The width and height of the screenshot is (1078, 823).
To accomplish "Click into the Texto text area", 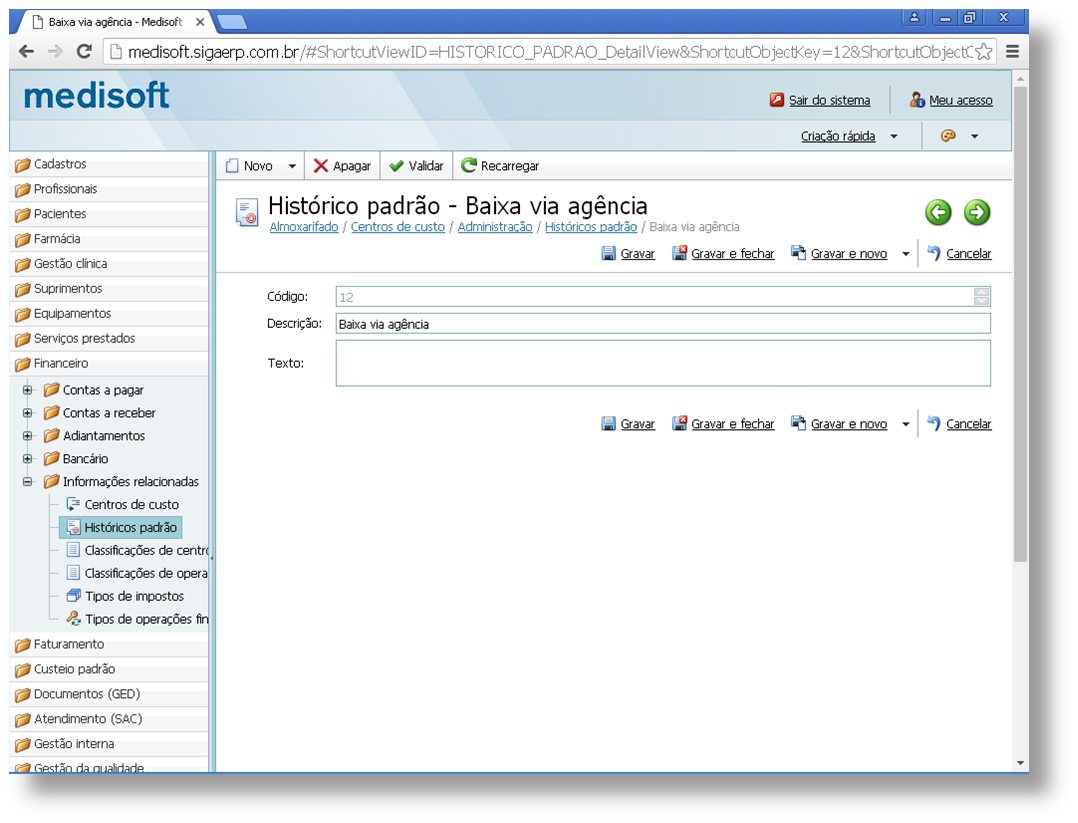I will (x=663, y=363).
